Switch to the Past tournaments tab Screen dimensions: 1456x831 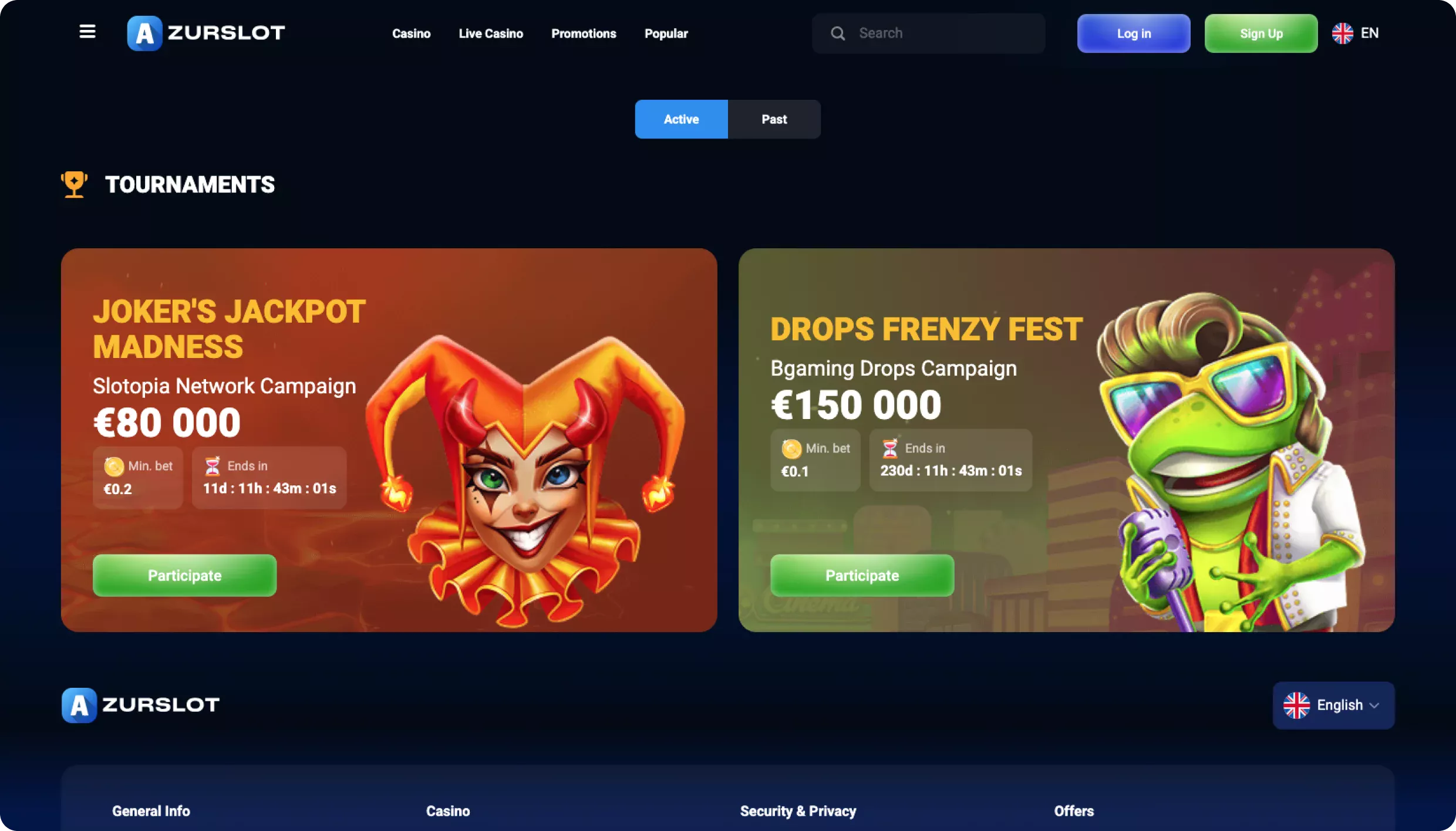pyautogui.click(x=774, y=119)
